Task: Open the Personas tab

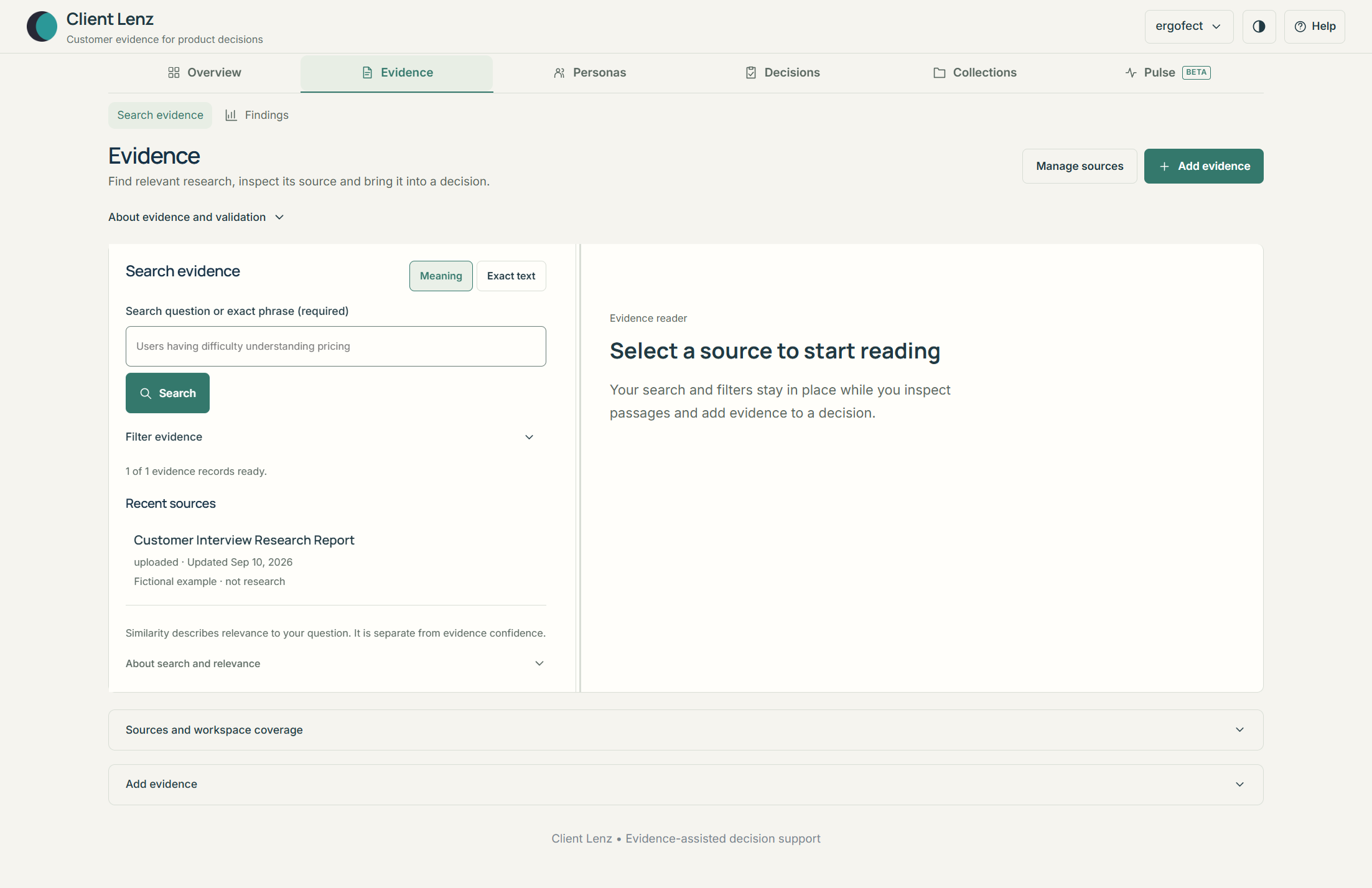Action: point(589,73)
